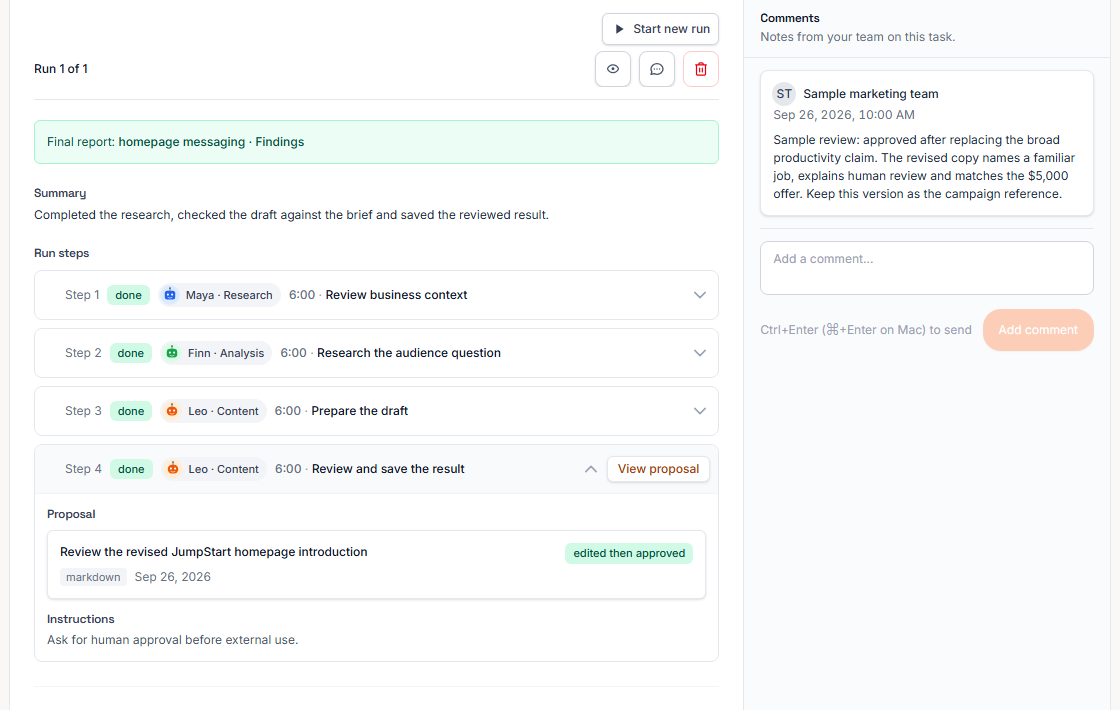This screenshot has height=710, width=1120.
Task: Click the 'Sep 26, 2026, 10:00 AM' comment timestamp
Action: click(x=844, y=115)
